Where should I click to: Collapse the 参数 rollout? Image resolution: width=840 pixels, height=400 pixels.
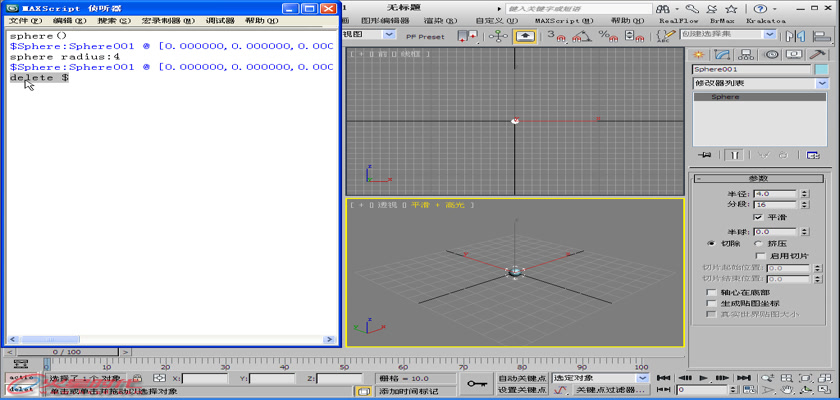[x=758, y=179]
